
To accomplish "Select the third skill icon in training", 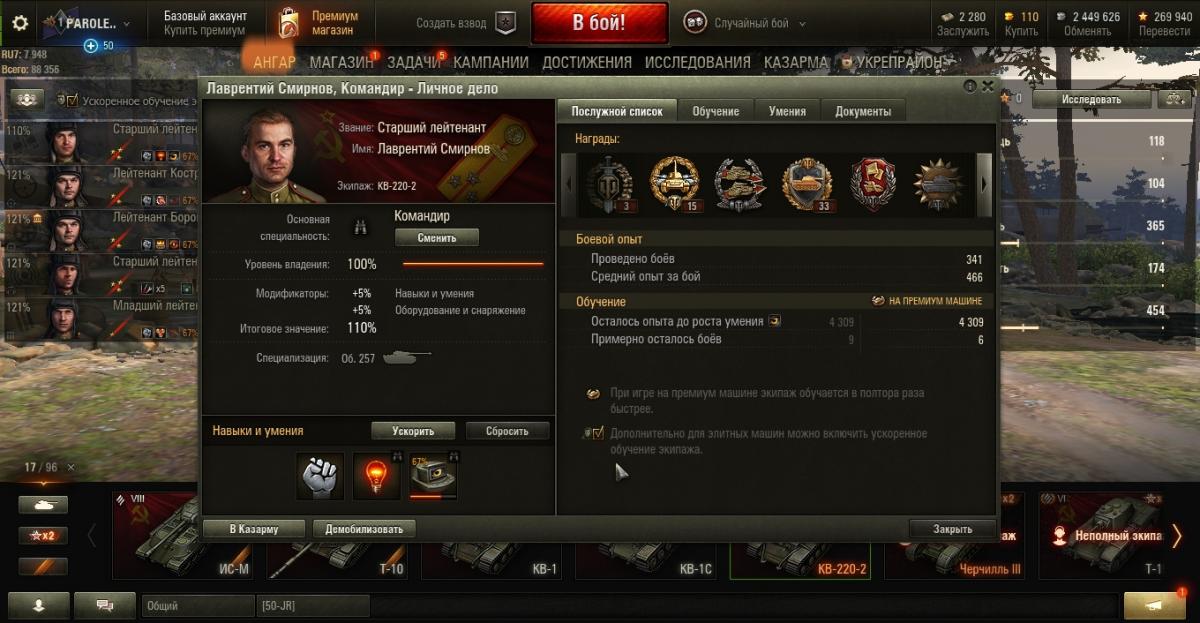I will tap(433, 476).
